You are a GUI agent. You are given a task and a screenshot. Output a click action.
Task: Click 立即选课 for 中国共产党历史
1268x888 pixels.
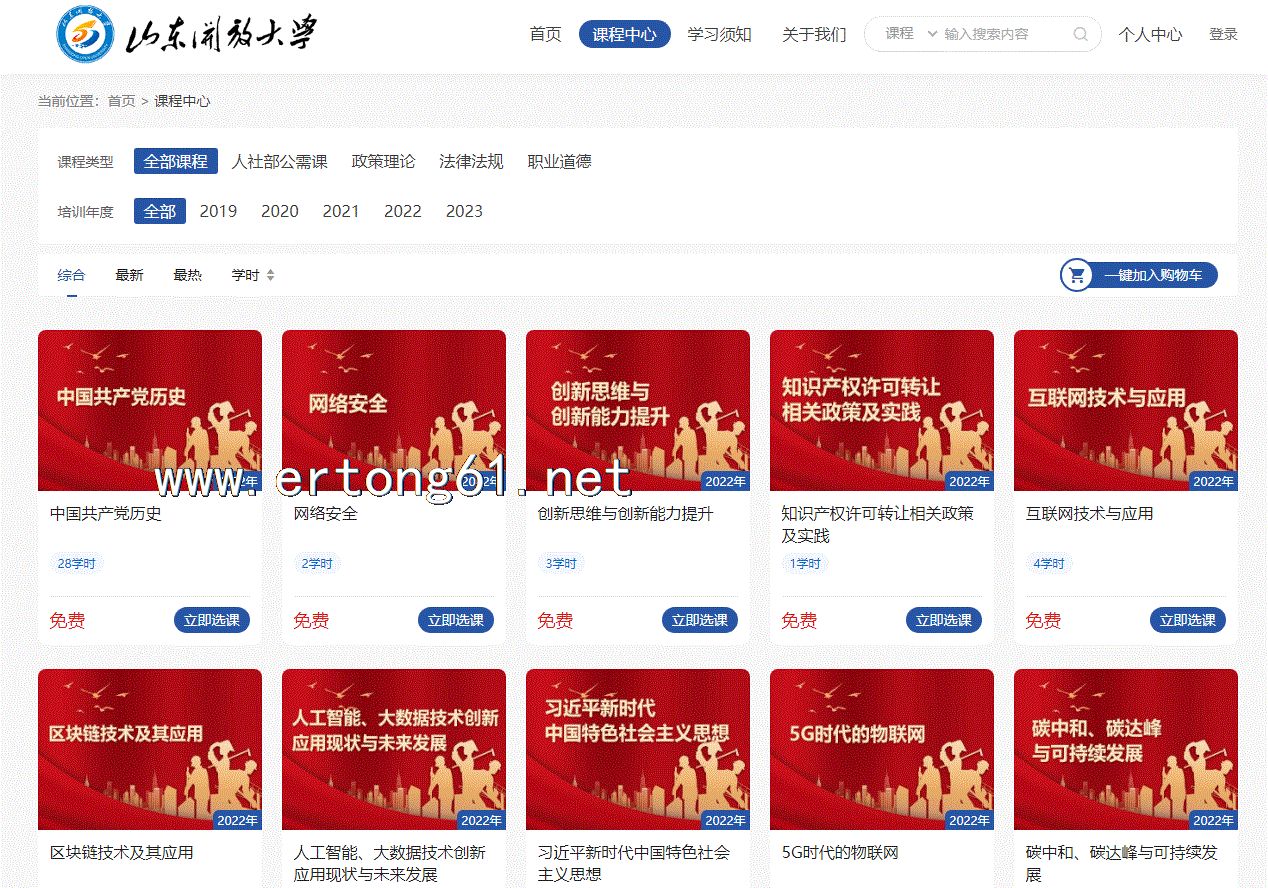coord(211,620)
